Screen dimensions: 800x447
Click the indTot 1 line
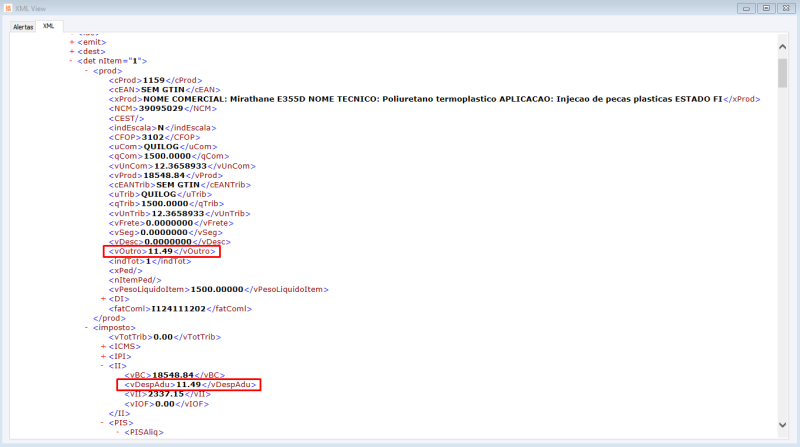(150, 261)
